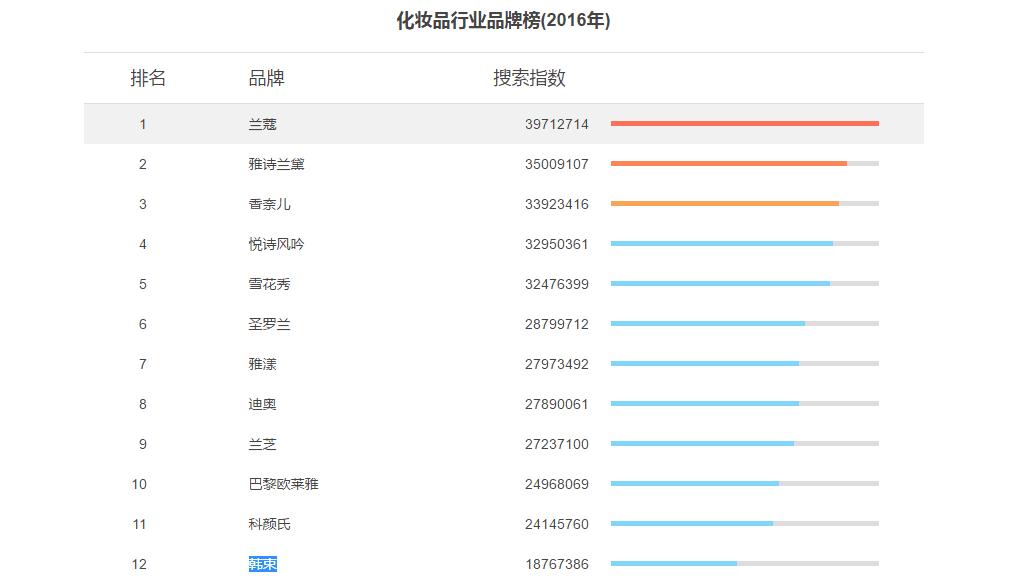Click the blue index bar for 迪奥
This screenshot has width=1013, height=584.
click(x=705, y=404)
